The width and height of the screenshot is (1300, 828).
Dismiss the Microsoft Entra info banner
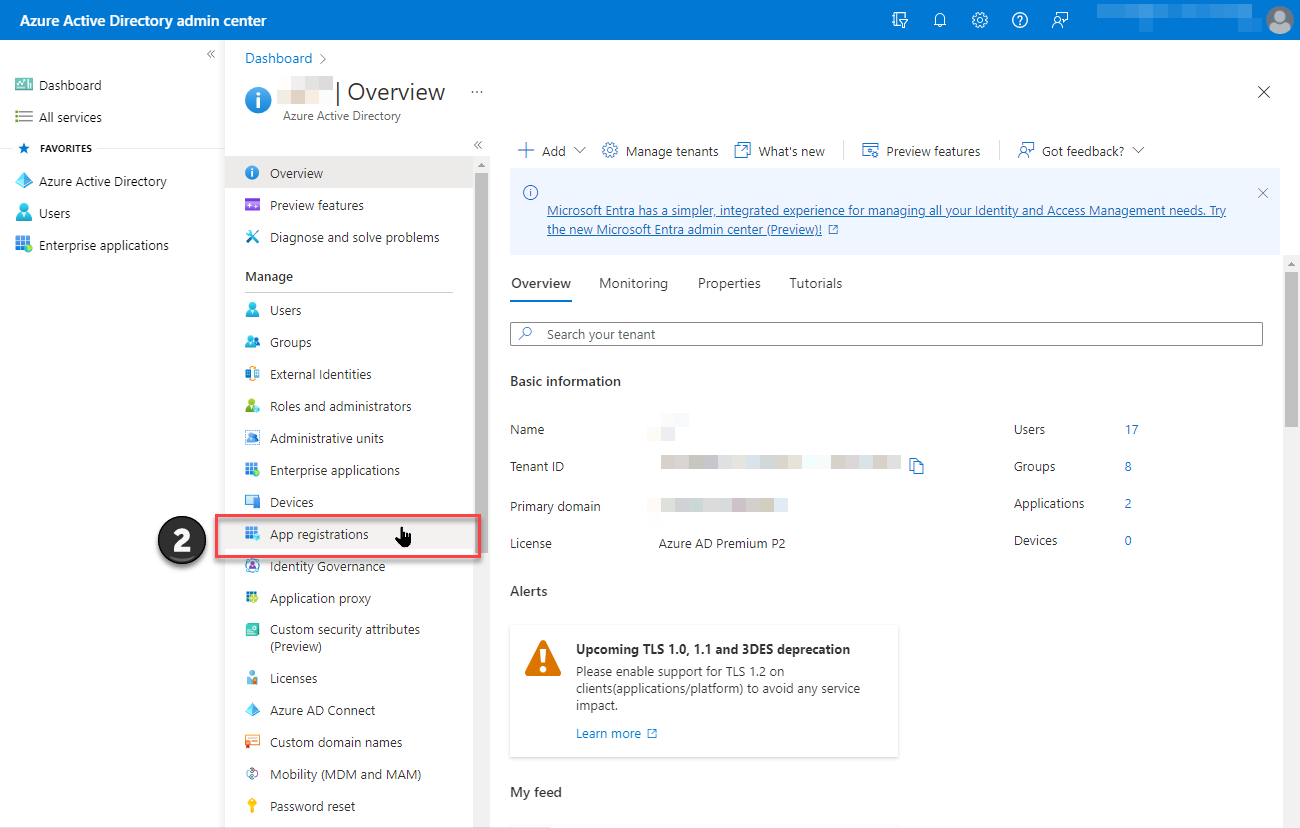tap(1263, 193)
